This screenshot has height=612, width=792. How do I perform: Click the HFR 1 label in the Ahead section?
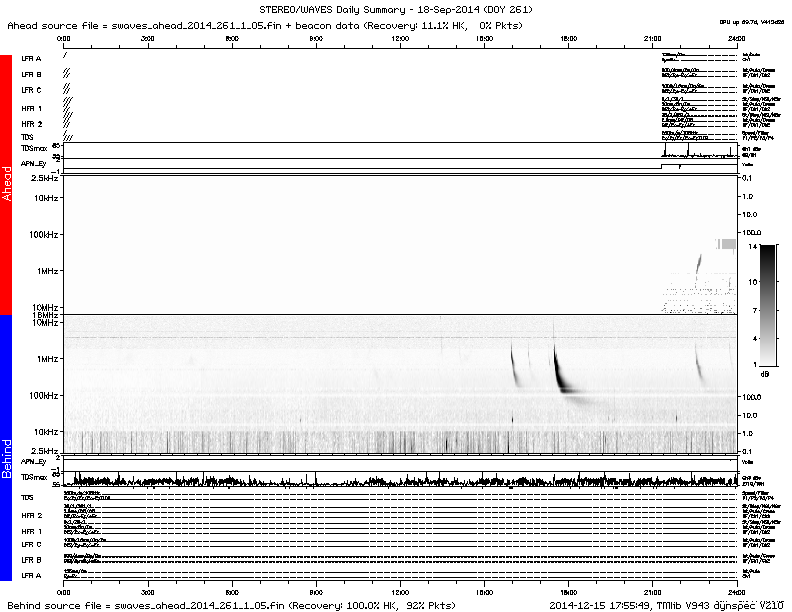click(31, 108)
